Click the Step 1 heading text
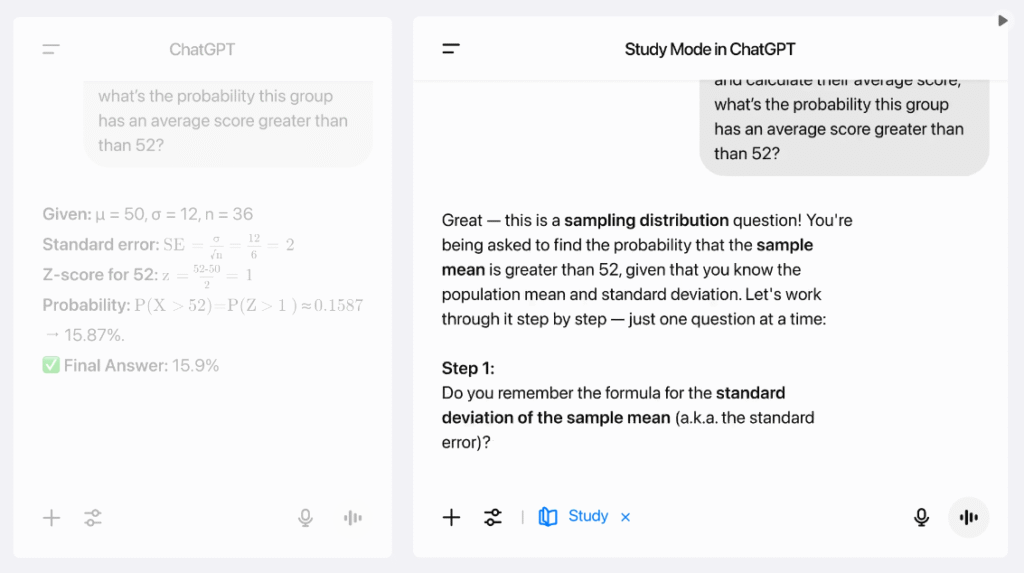The height and width of the screenshot is (573, 1024). pos(468,368)
